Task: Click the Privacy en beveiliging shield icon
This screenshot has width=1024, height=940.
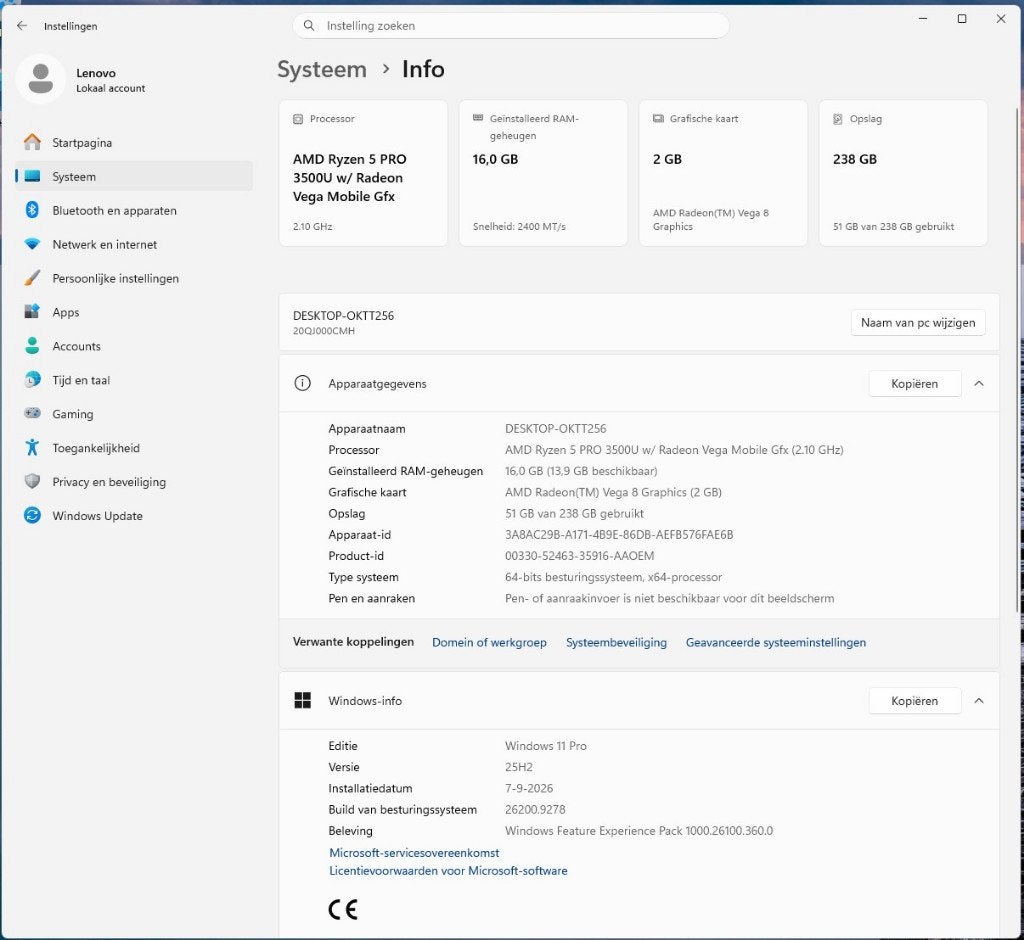Action: [32, 481]
